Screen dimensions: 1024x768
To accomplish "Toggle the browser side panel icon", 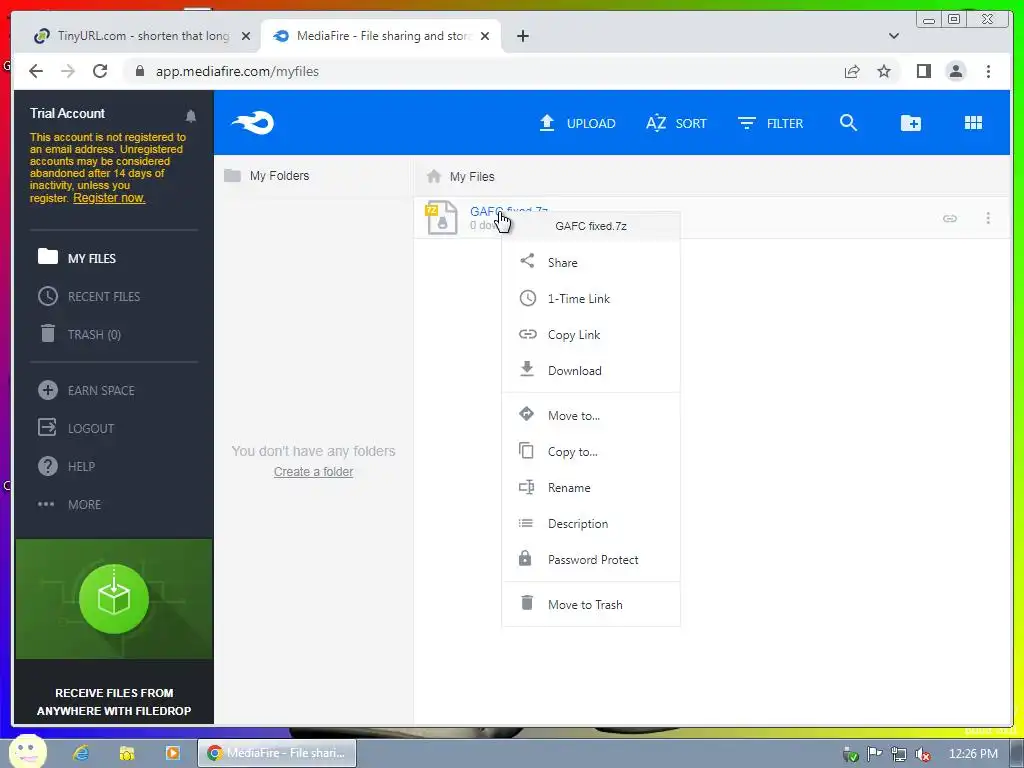I will [x=923, y=71].
